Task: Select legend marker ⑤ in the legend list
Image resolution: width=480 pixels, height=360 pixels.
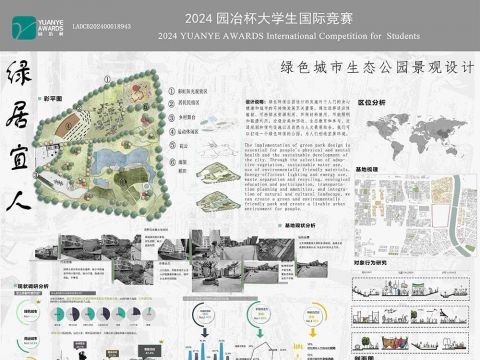Action: 172,145
